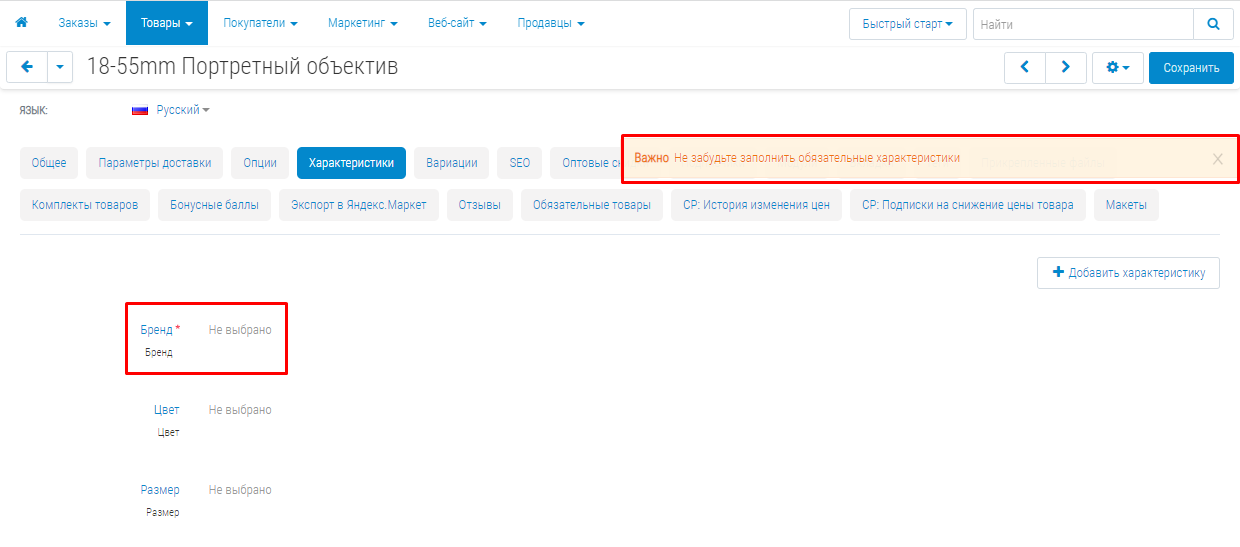
Task: Click the Сохранить button
Action: (x=1191, y=68)
